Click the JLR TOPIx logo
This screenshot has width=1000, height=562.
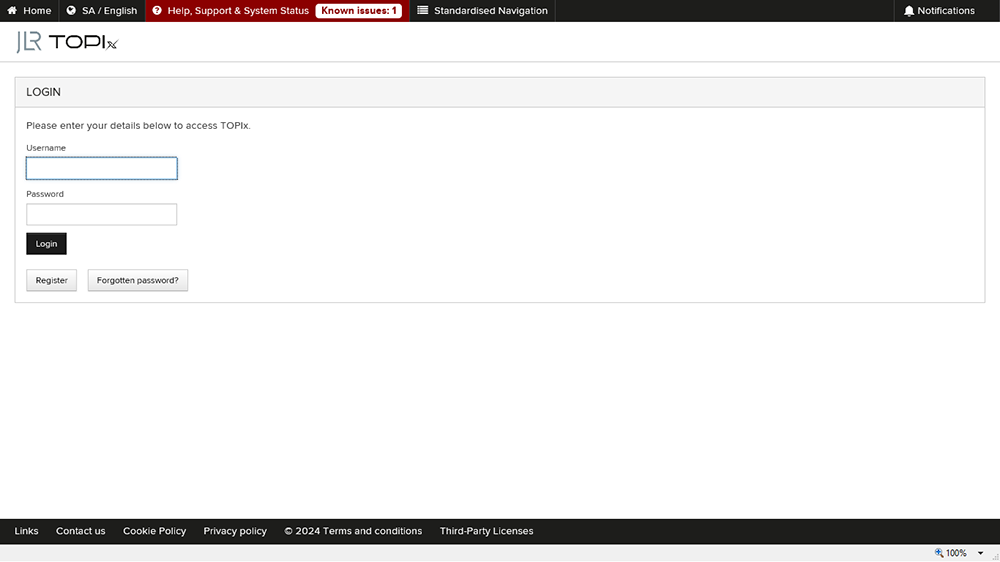tap(67, 42)
